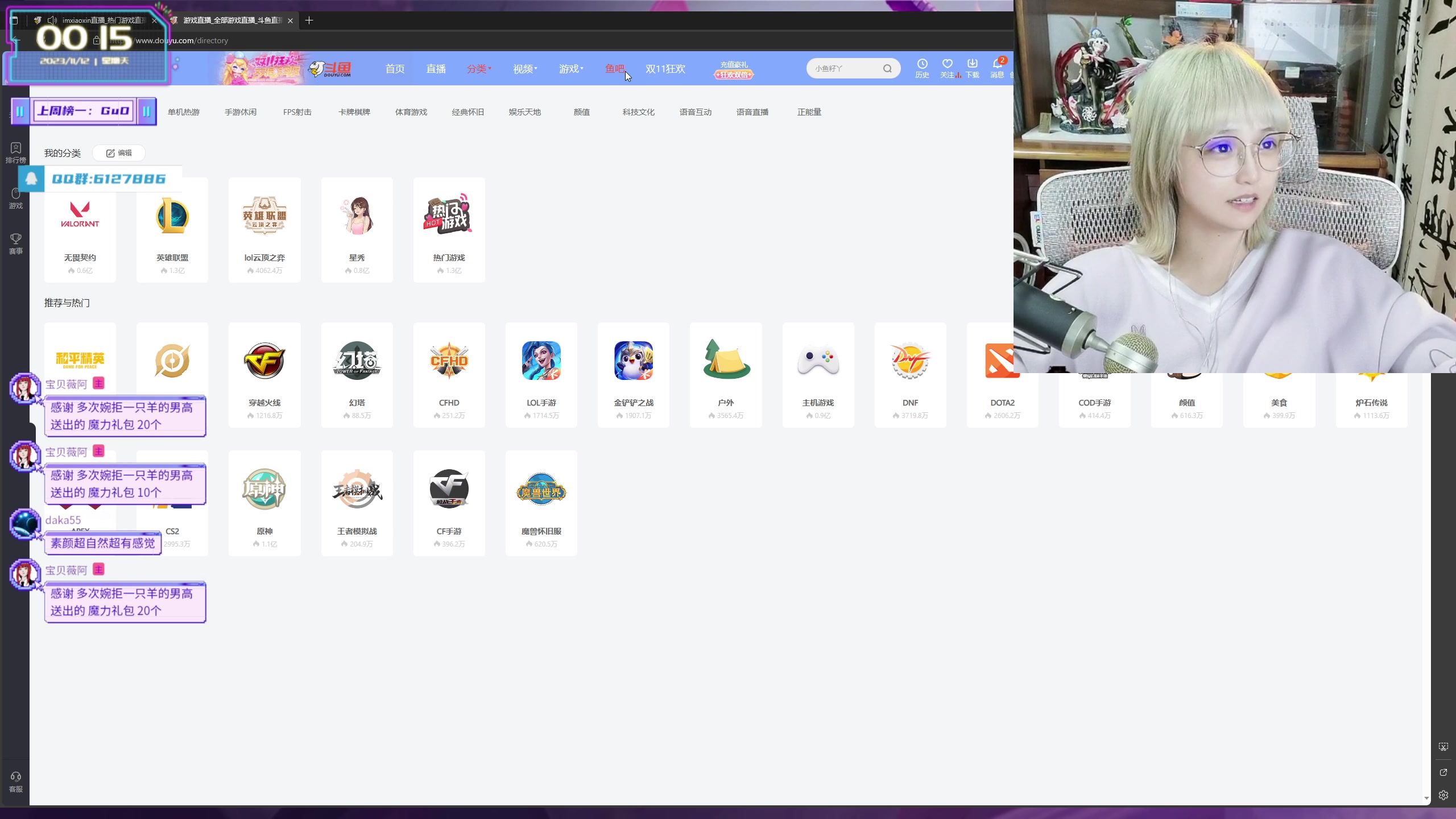Viewport: 1456px width, 819px height.
Task: Open the 双11狂欢 navigation link
Action: pyautogui.click(x=665, y=69)
